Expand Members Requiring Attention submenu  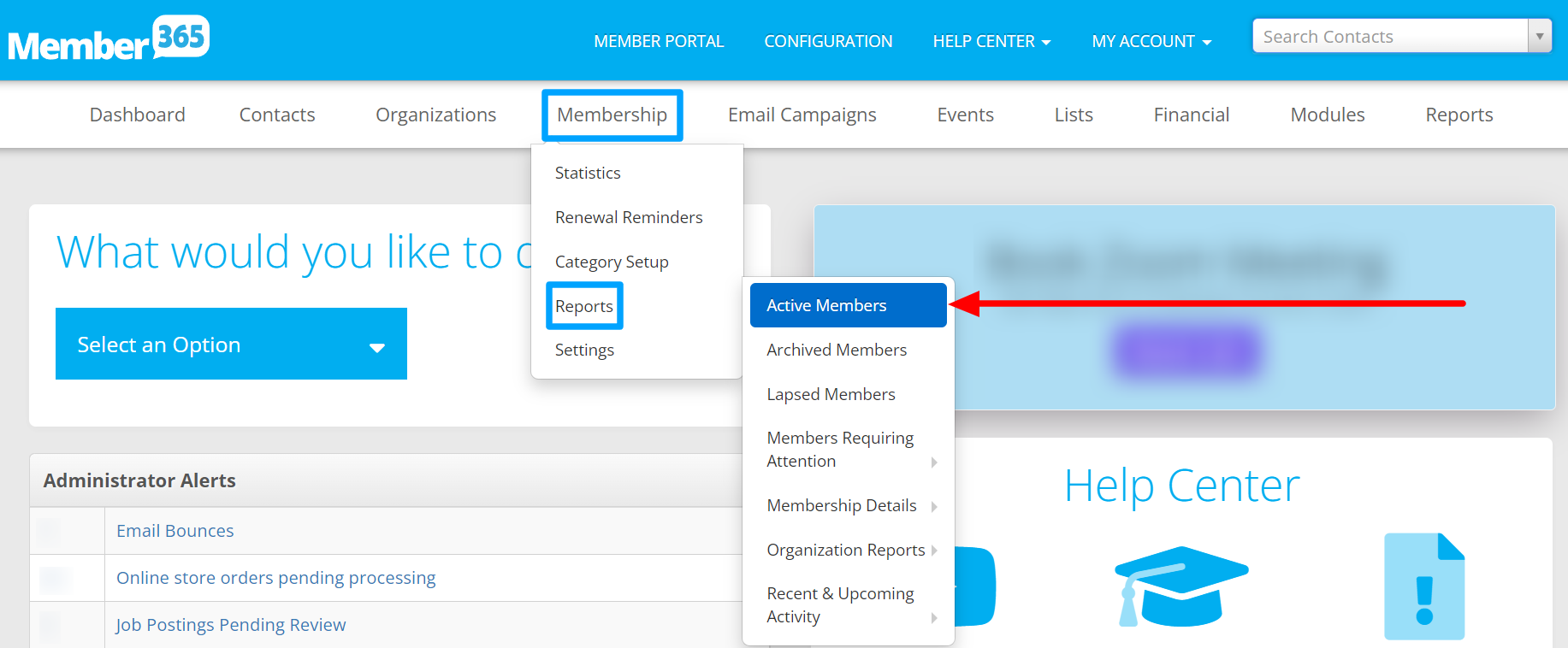849,450
